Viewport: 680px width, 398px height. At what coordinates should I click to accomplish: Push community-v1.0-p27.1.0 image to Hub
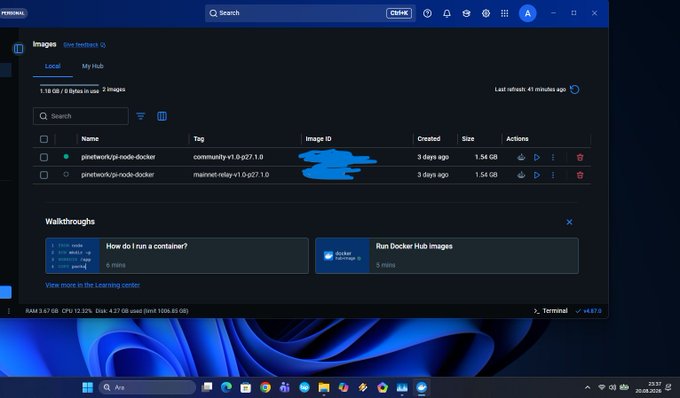pyautogui.click(x=521, y=157)
